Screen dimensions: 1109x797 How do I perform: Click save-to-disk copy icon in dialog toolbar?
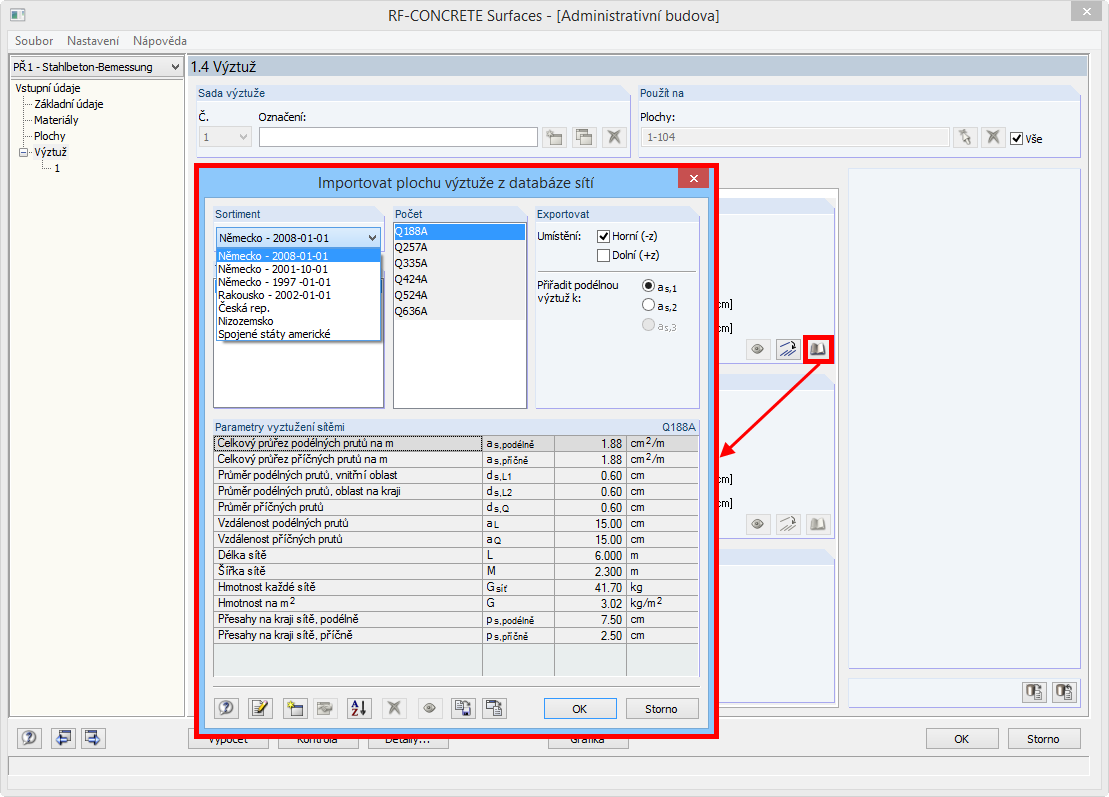(463, 708)
